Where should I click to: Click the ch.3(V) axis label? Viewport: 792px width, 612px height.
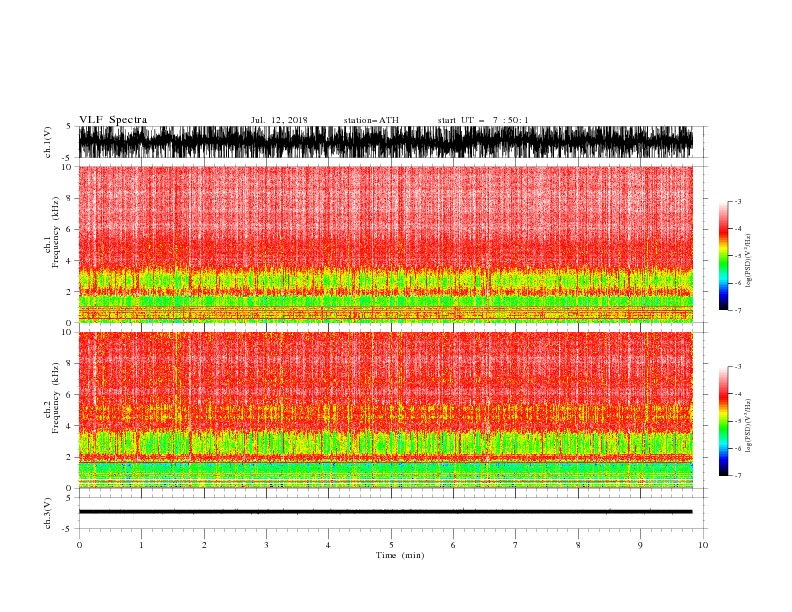(x=48, y=513)
